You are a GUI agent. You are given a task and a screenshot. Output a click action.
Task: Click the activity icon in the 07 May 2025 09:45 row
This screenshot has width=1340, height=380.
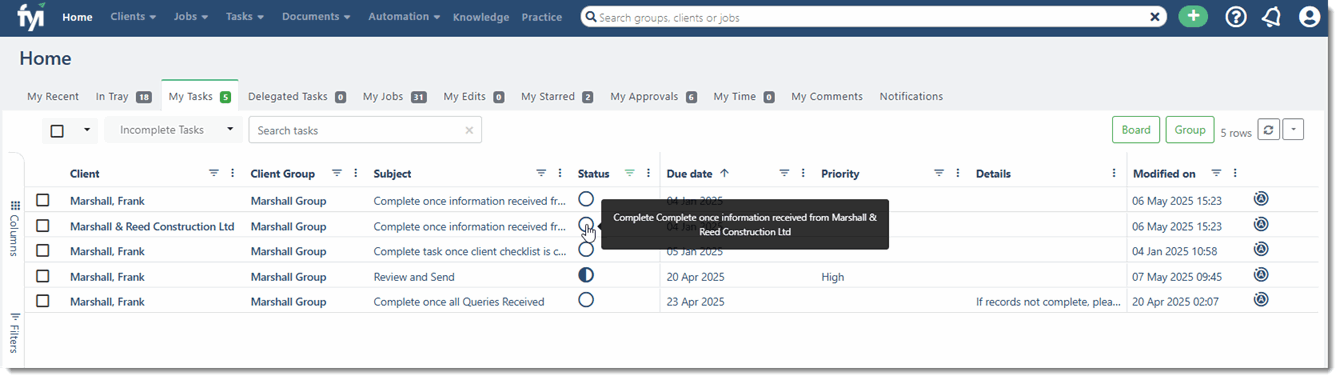click(x=1261, y=275)
